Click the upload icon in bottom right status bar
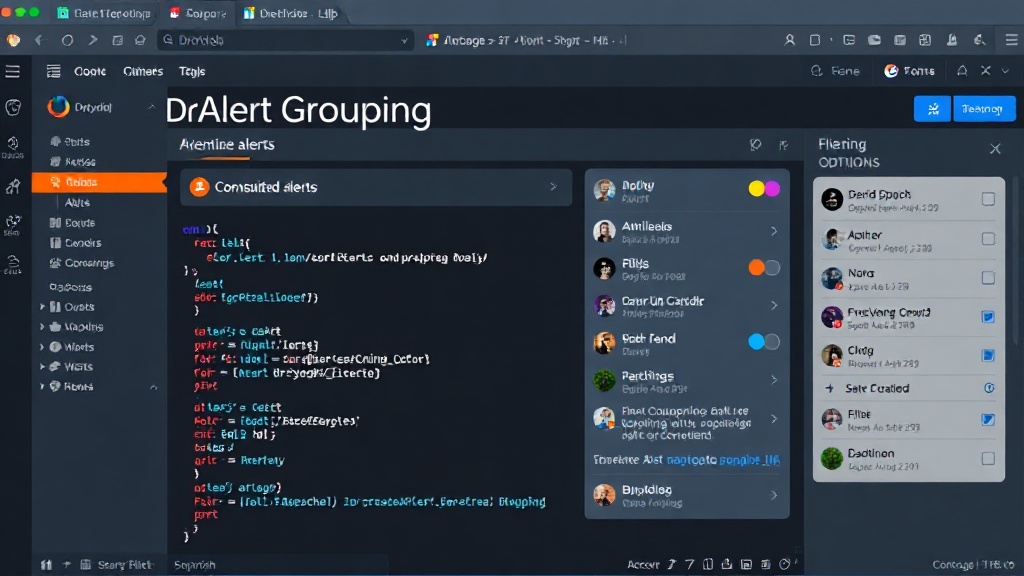The image size is (1024, 576). [x=727, y=564]
